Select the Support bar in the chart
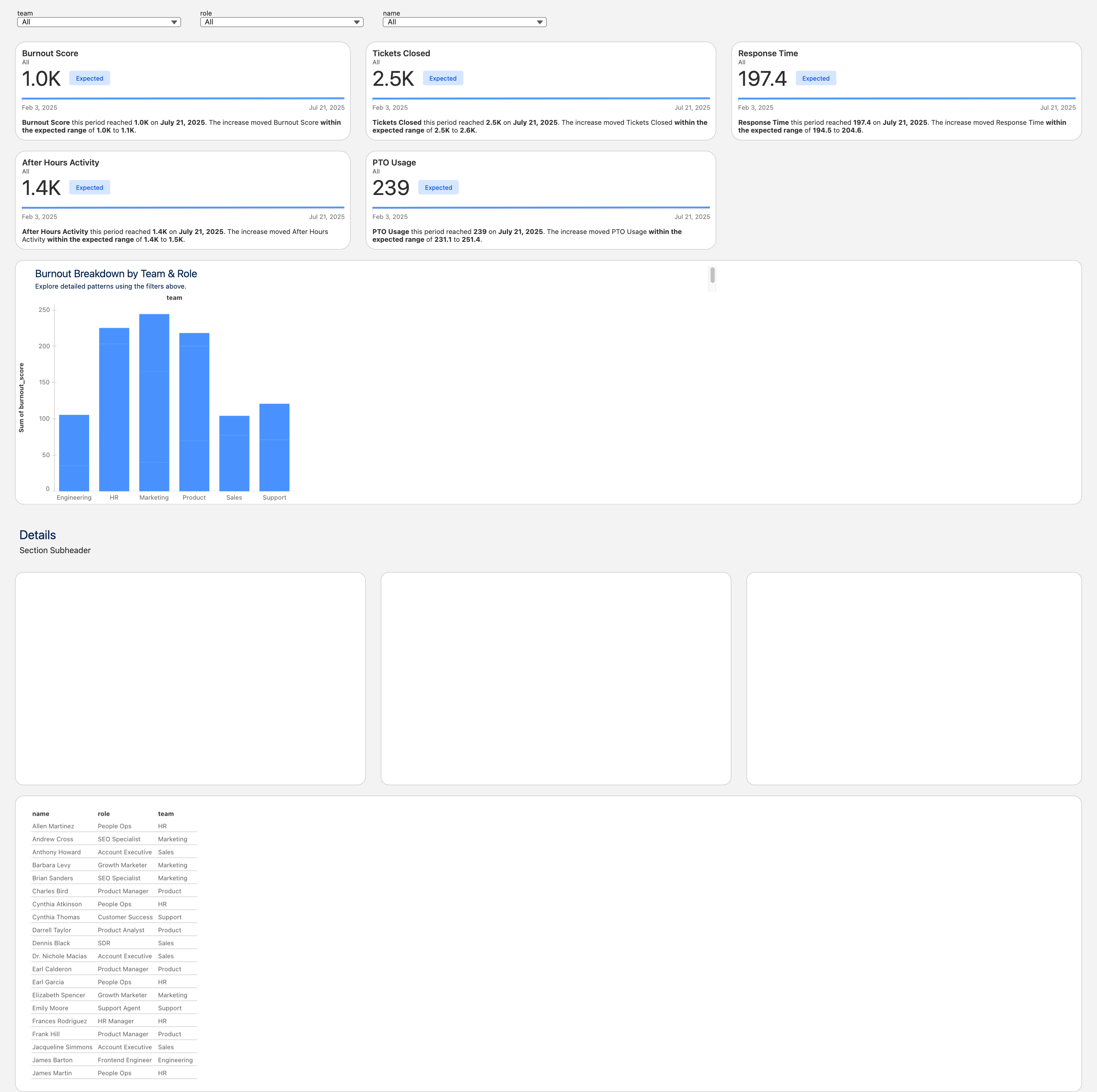 point(274,447)
